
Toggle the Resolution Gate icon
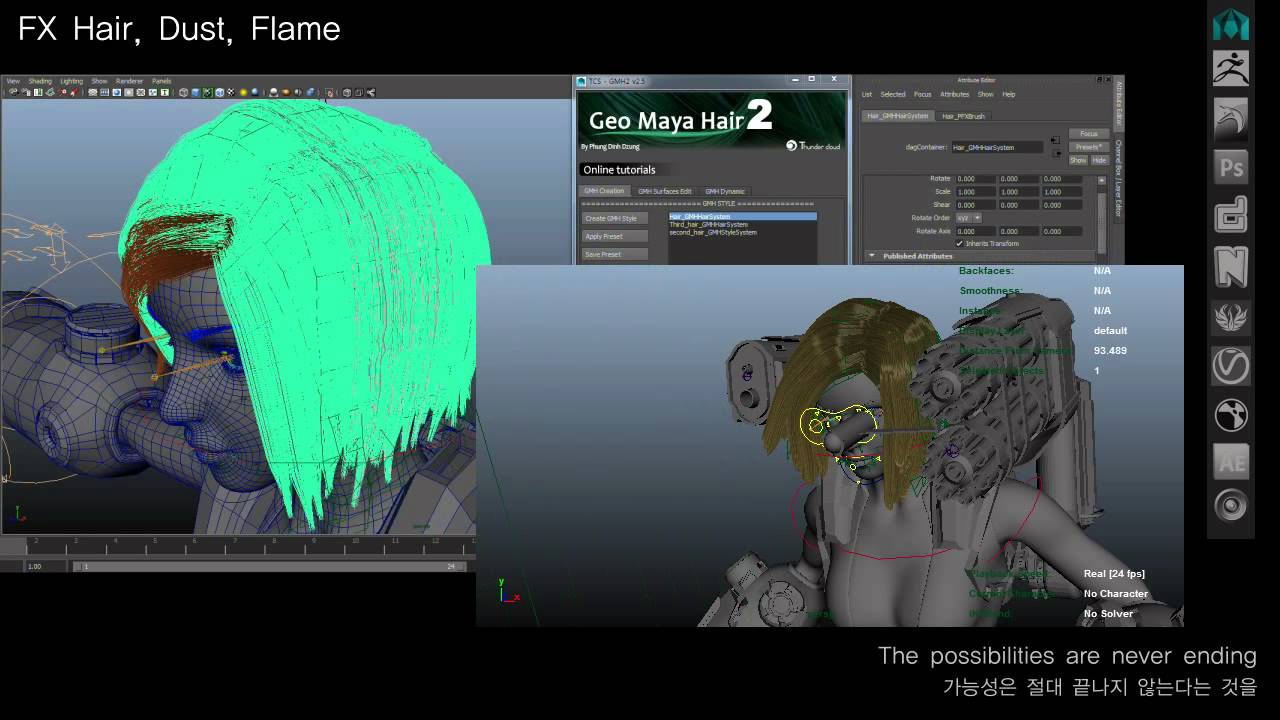point(117,92)
